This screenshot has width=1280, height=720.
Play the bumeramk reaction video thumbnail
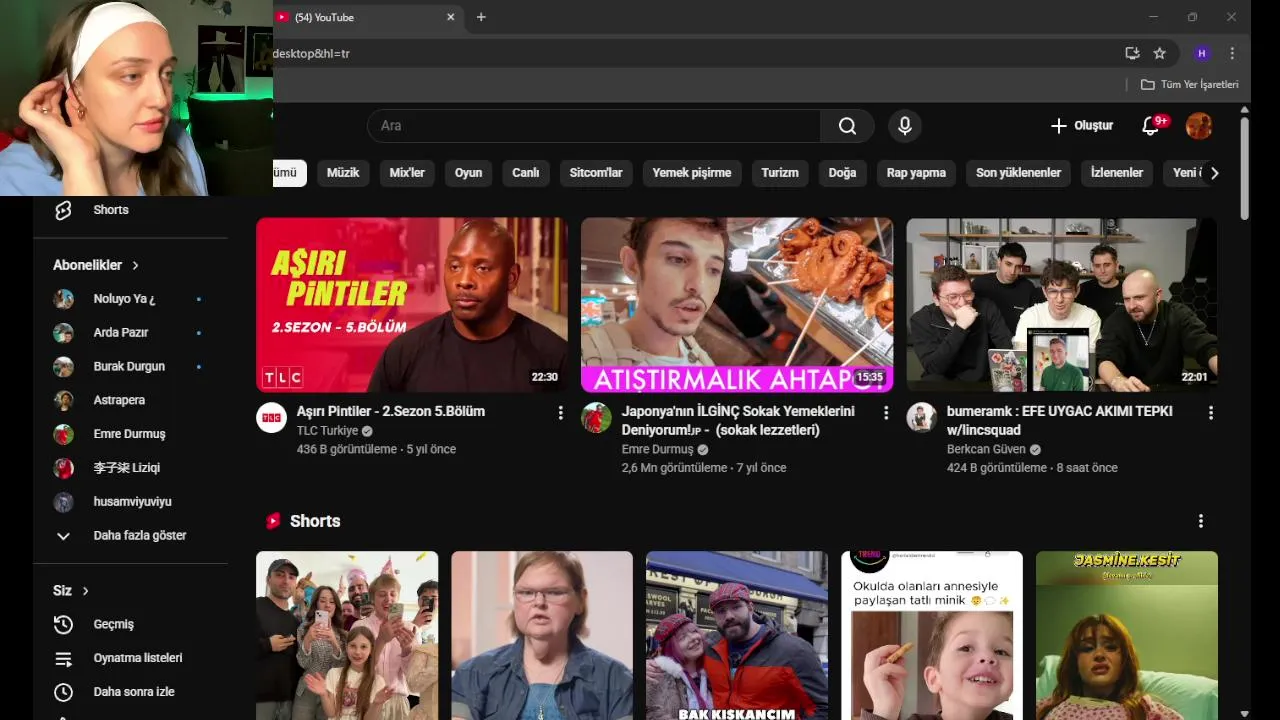[x=1062, y=305]
